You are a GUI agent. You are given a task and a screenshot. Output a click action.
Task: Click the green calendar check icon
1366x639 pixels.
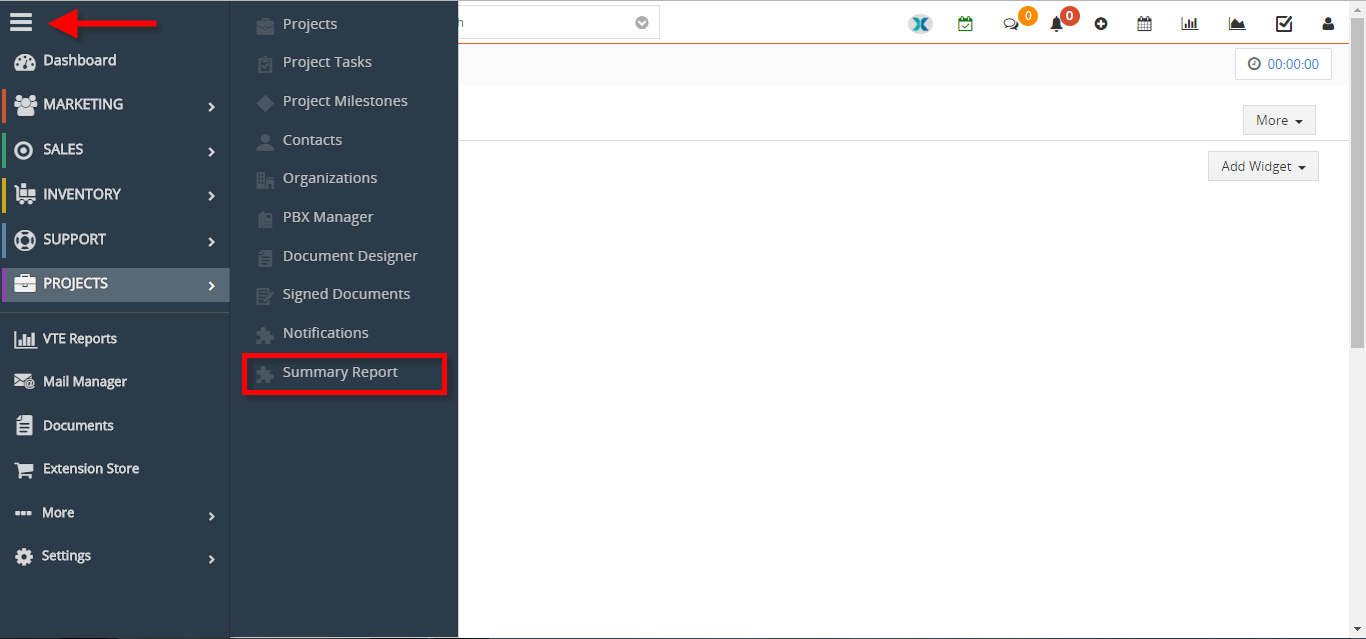[x=965, y=23]
